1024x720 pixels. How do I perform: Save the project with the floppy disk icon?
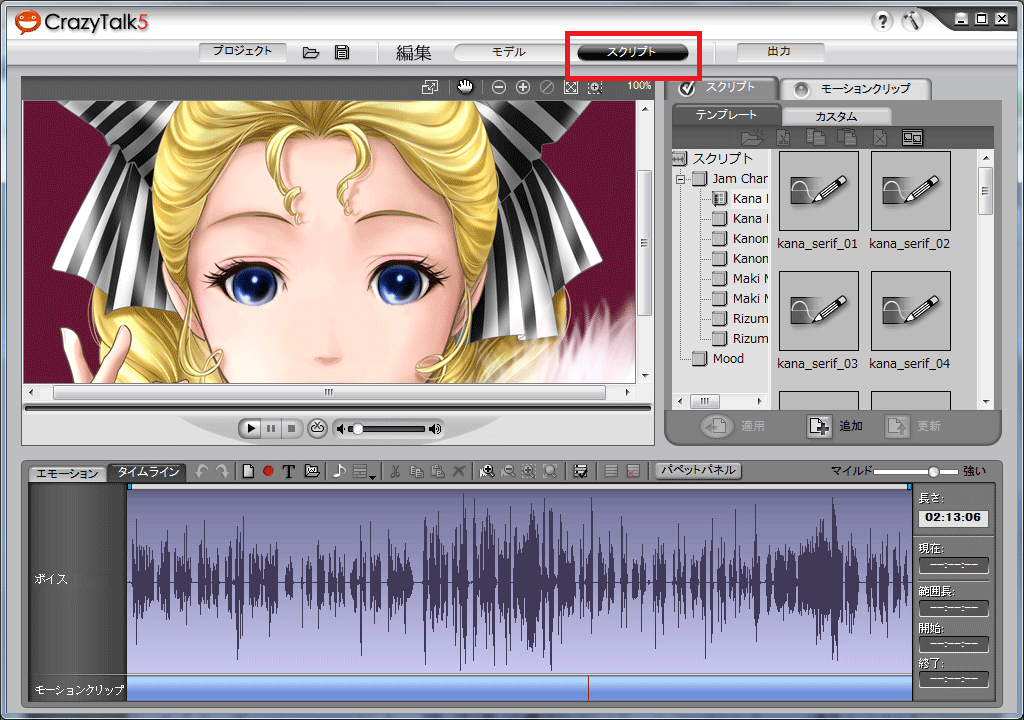click(342, 52)
